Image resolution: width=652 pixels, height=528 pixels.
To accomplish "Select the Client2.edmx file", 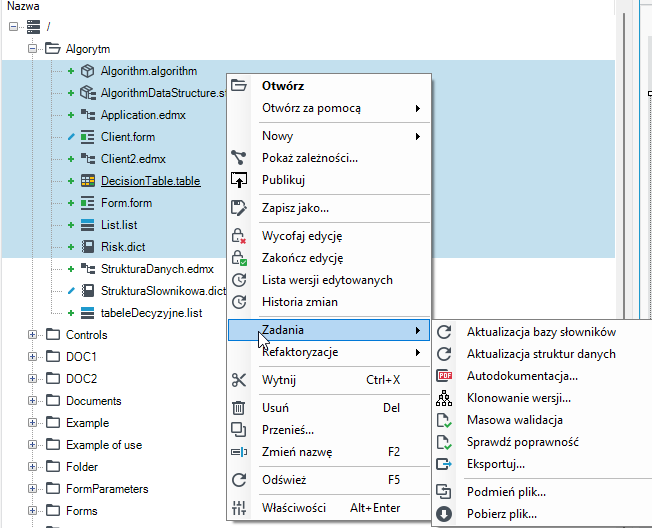I will pos(133,159).
